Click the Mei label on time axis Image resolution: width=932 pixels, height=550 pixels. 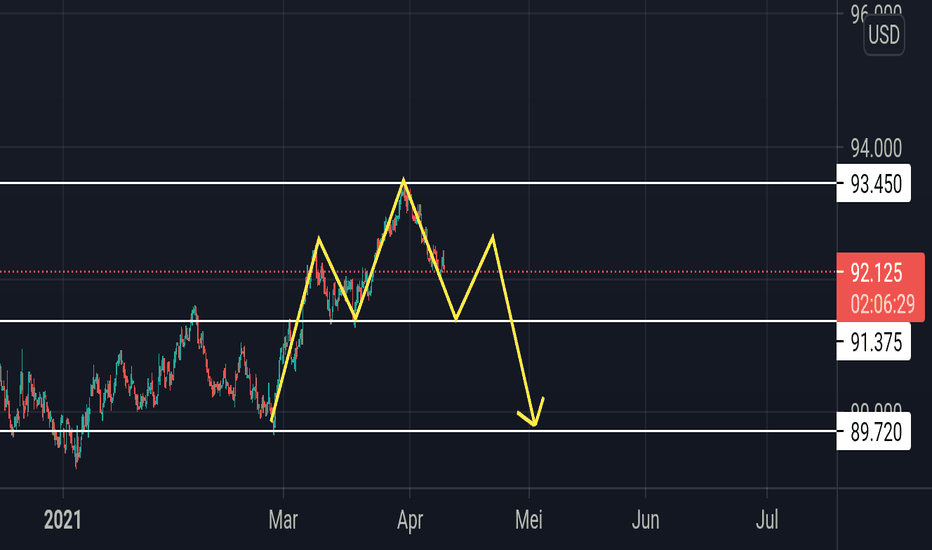tap(529, 520)
